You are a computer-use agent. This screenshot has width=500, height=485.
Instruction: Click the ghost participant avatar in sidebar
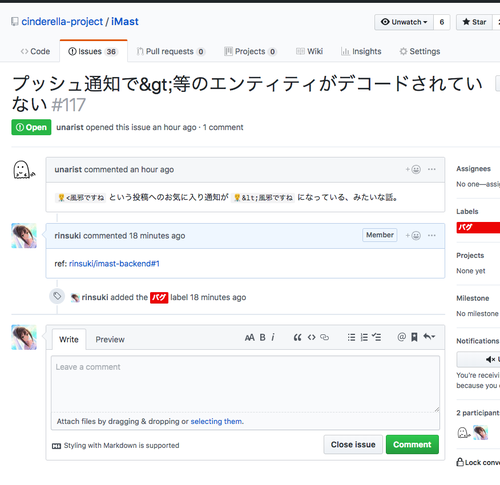pos(463,433)
